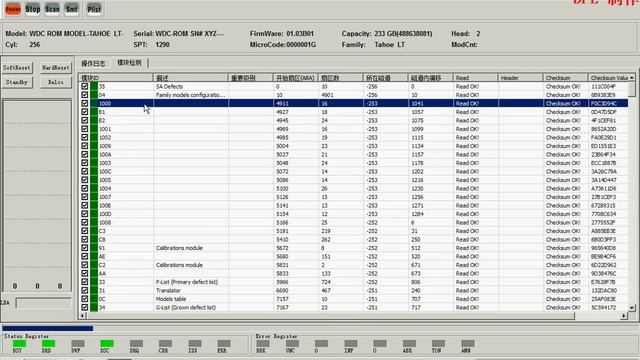Click the 模块ID column header

116,78
